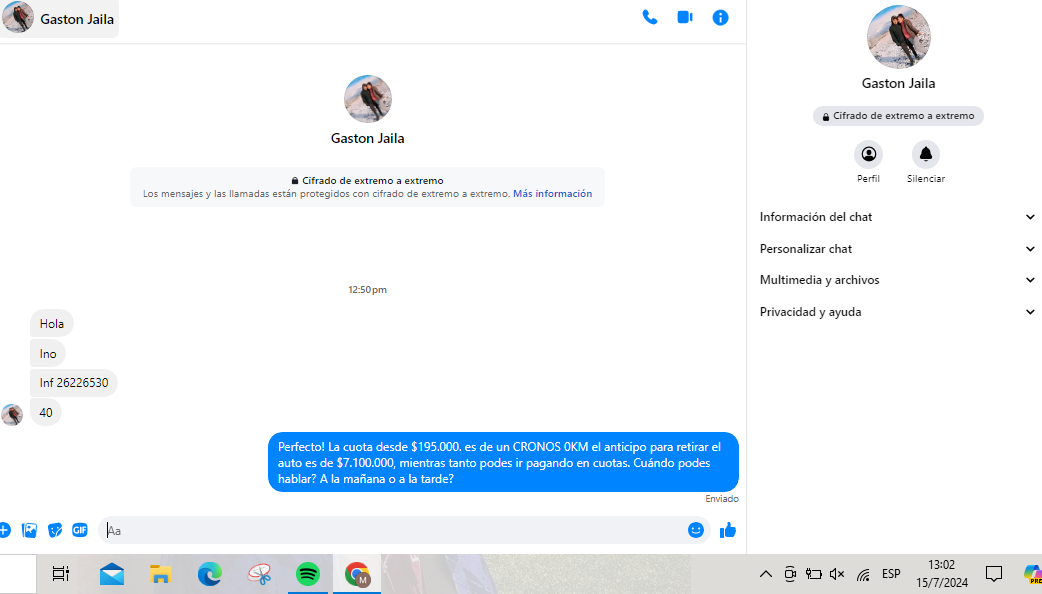
Task: Start a voice call with Gaston Jaila
Action: point(649,18)
